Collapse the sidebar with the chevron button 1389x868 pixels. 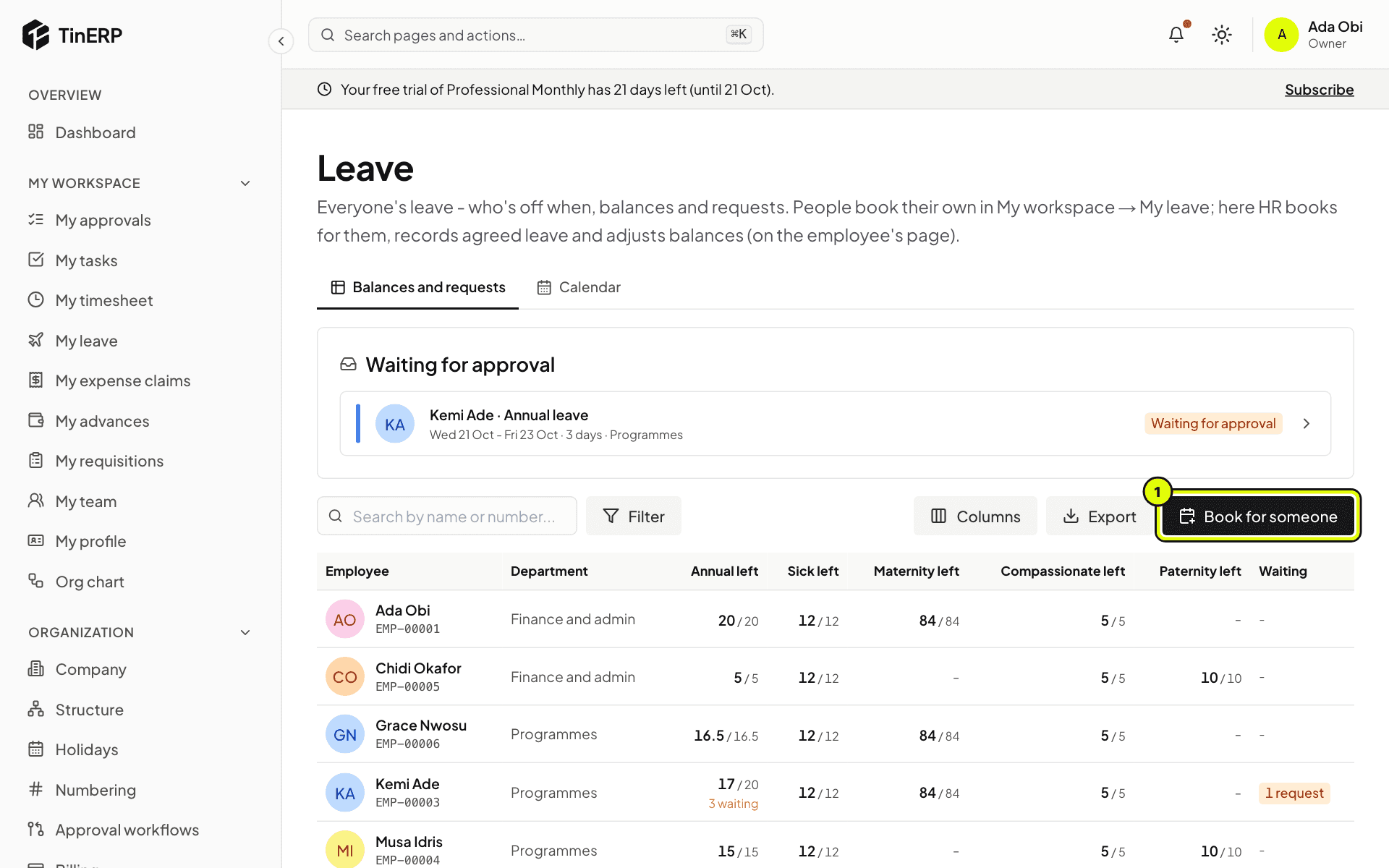[281, 41]
